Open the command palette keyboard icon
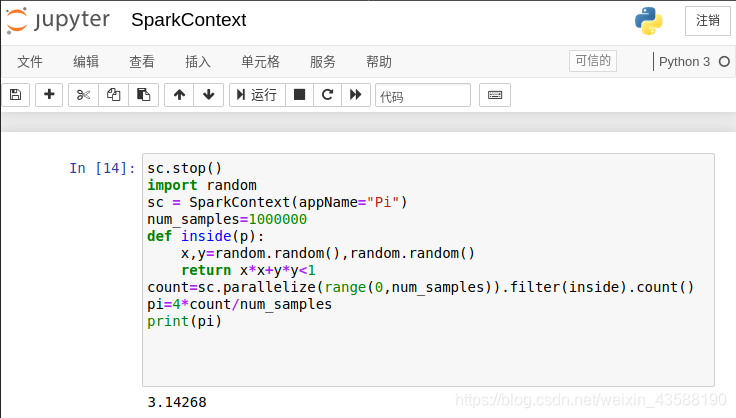Image resolution: width=736 pixels, height=418 pixels. coord(495,95)
